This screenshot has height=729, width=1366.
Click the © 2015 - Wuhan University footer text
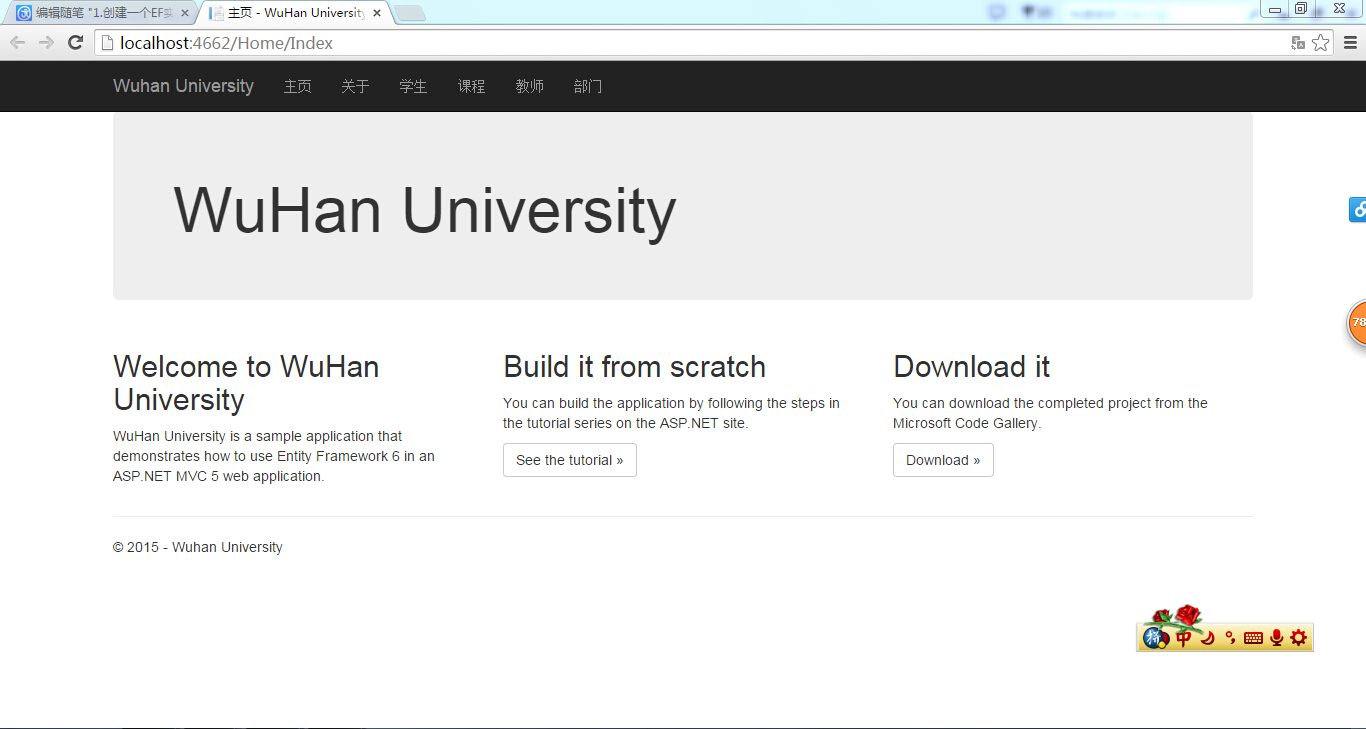point(197,547)
